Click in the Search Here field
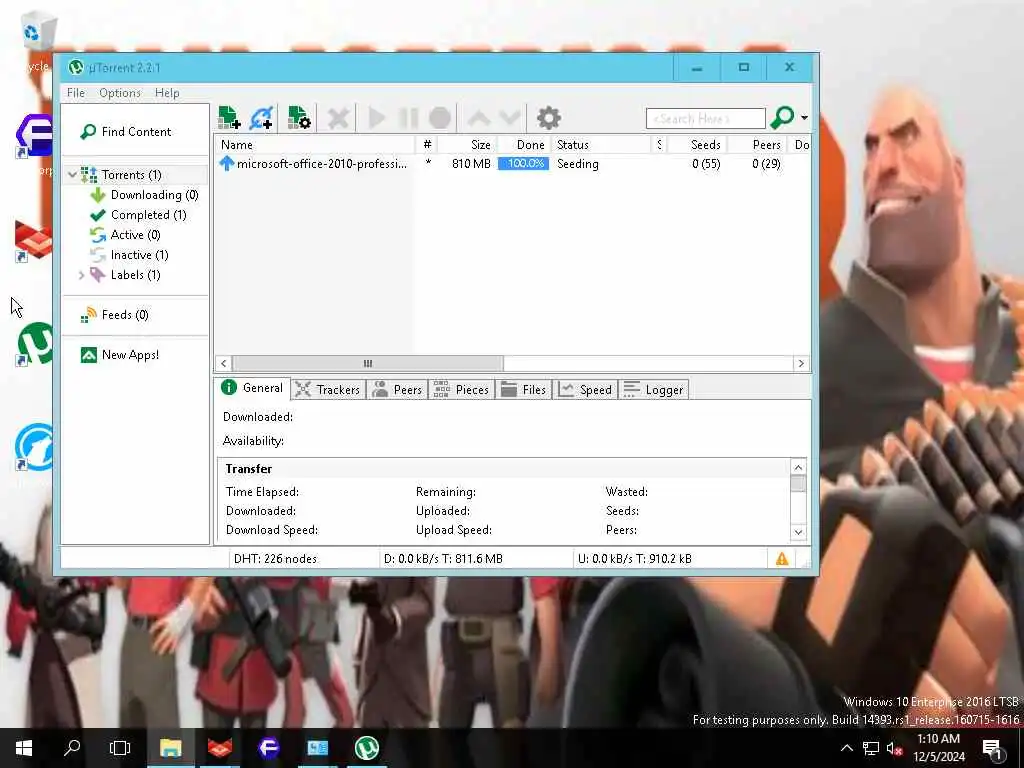Screen dimensions: 1024x768 pyautogui.click(x=705, y=119)
